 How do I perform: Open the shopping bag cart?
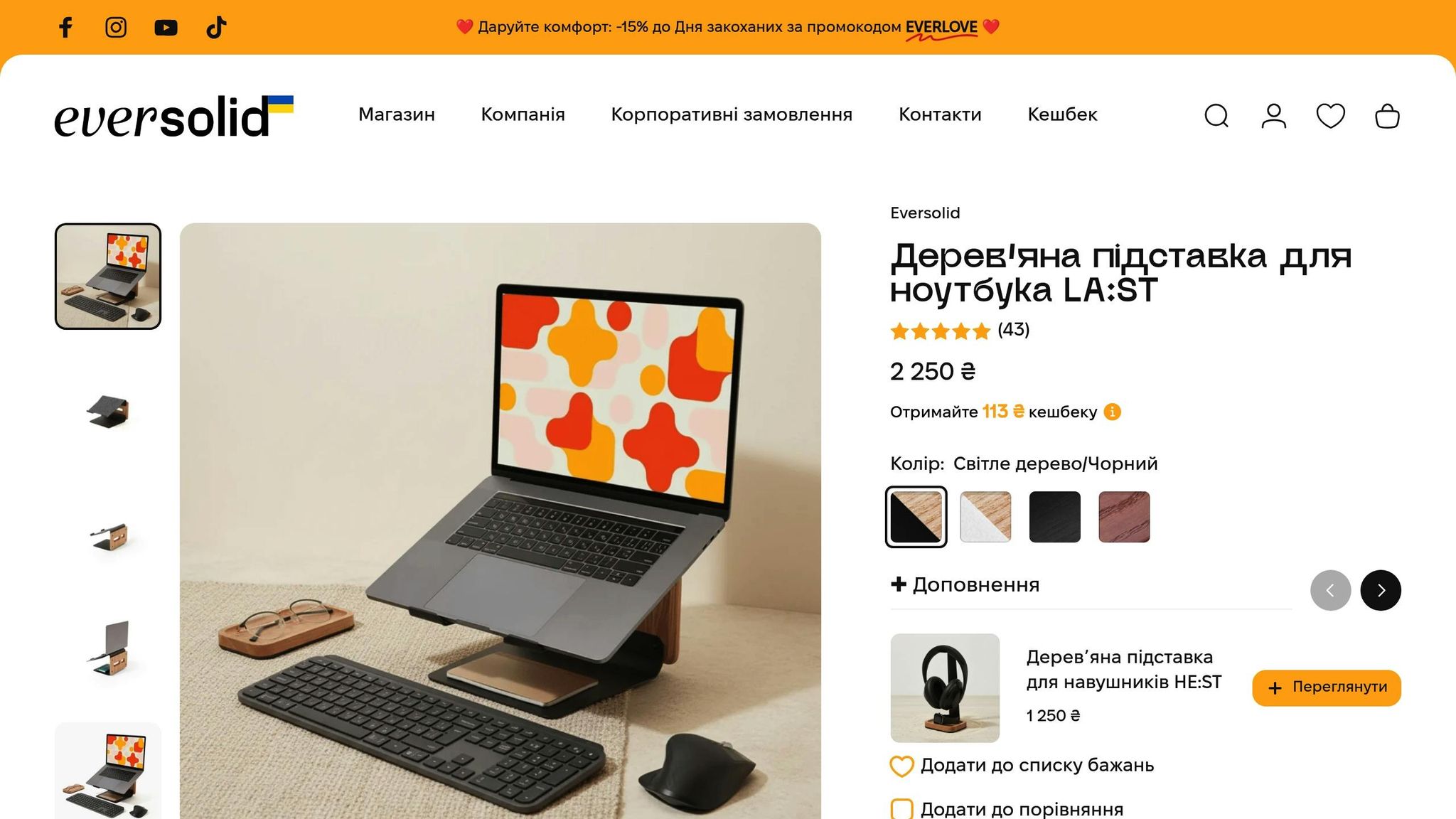[1387, 115]
